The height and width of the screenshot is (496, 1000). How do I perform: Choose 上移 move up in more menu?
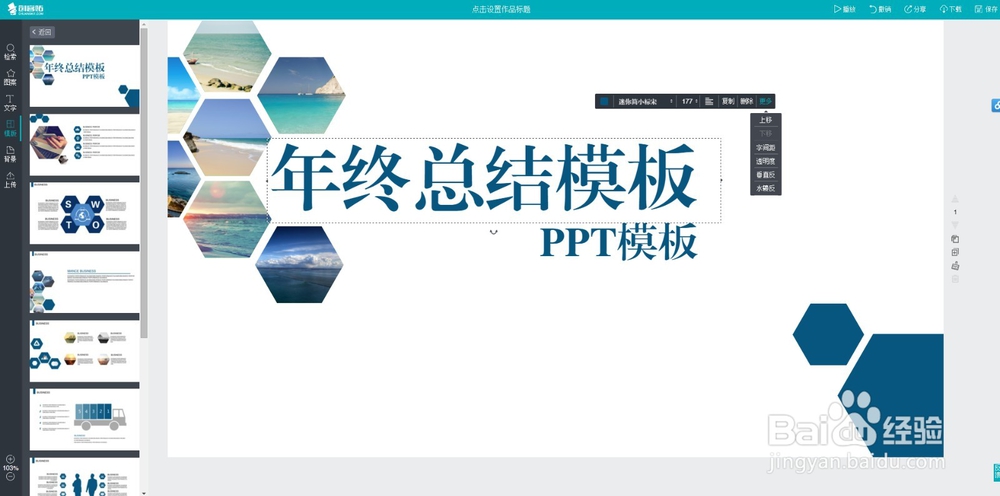point(765,120)
